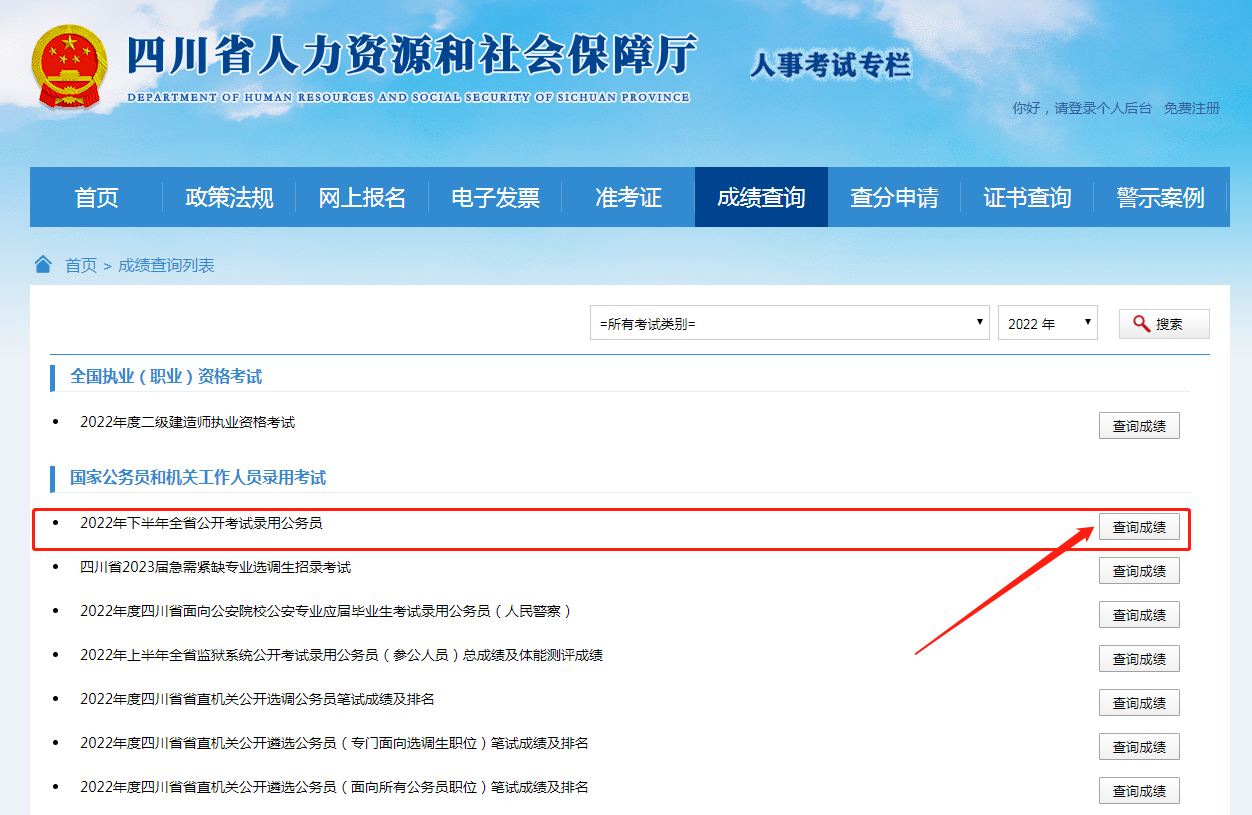The image size is (1252, 815).
Task: Query scores for 二级建造师执业资格考试
Action: 1139,426
